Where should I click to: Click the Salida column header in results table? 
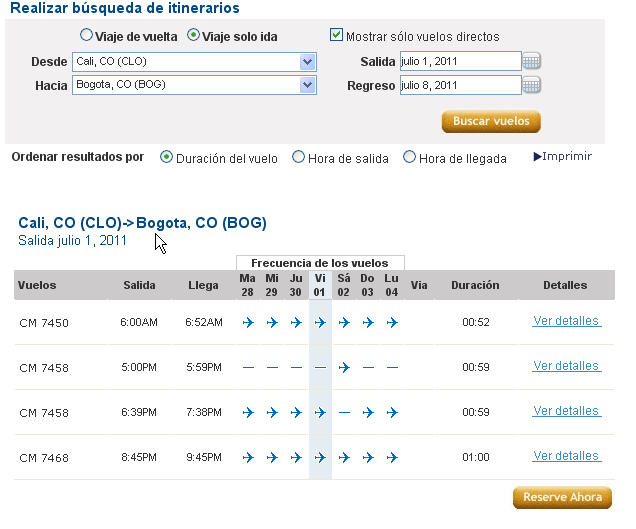[x=139, y=285]
